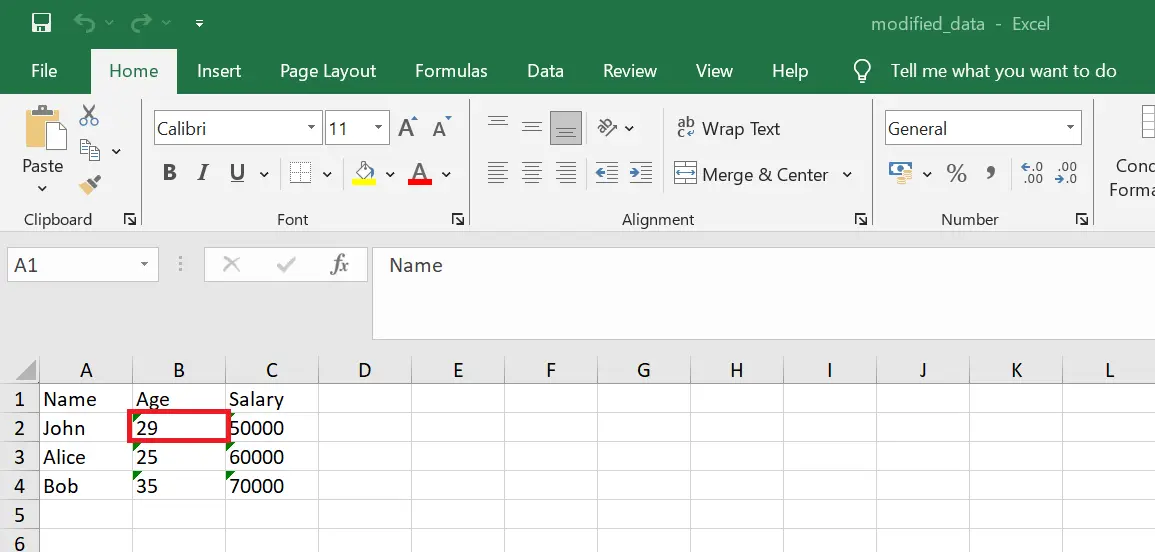Viewport: 1155px width, 552px height.
Task: Open the Page Layout tab
Action: (328, 71)
